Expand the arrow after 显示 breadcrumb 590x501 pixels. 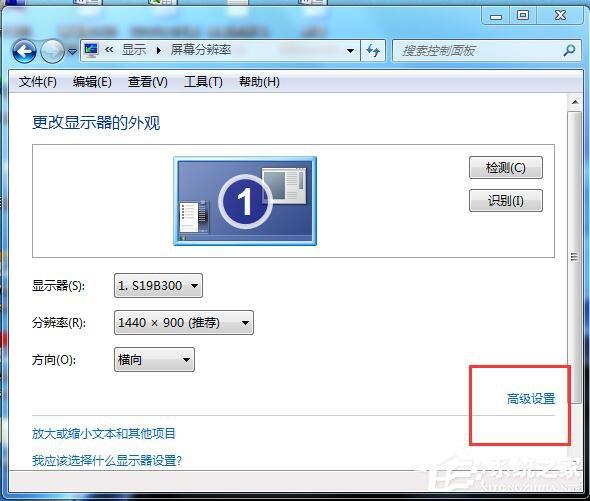pyautogui.click(x=159, y=50)
